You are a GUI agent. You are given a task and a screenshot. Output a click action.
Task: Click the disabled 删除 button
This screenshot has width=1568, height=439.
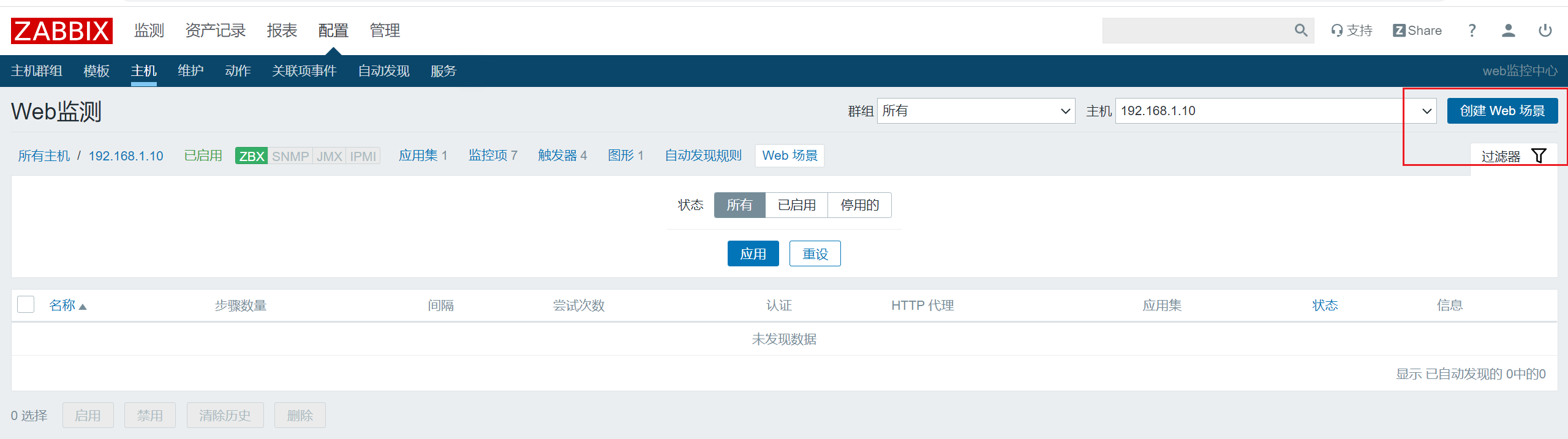click(x=300, y=415)
